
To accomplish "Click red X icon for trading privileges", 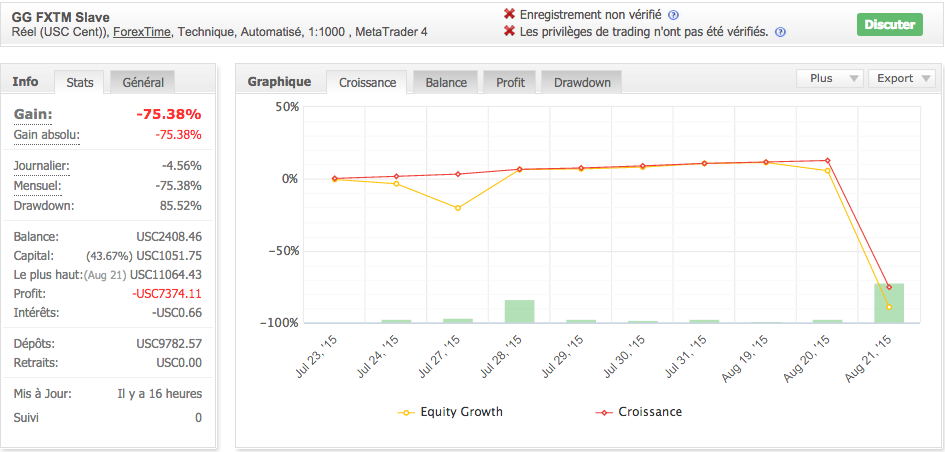I will [x=509, y=32].
